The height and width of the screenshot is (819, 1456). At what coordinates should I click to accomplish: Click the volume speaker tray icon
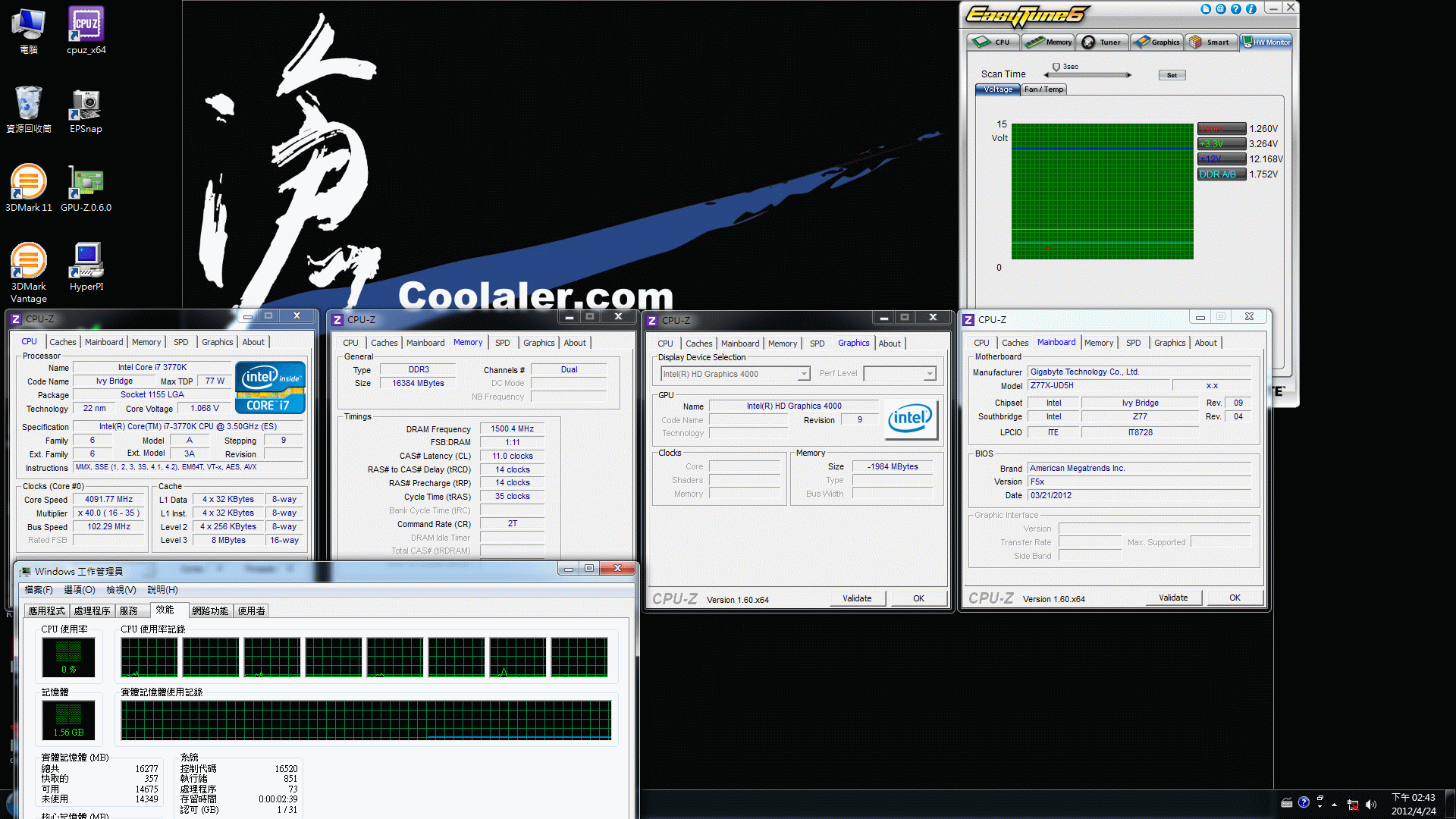click(x=1370, y=804)
